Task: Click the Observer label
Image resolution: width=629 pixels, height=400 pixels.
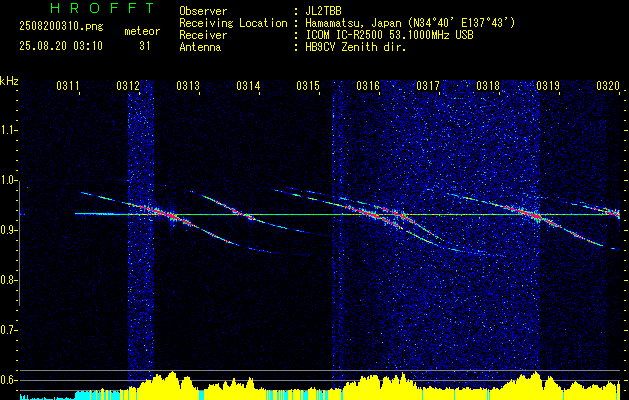Action: [203, 11]
